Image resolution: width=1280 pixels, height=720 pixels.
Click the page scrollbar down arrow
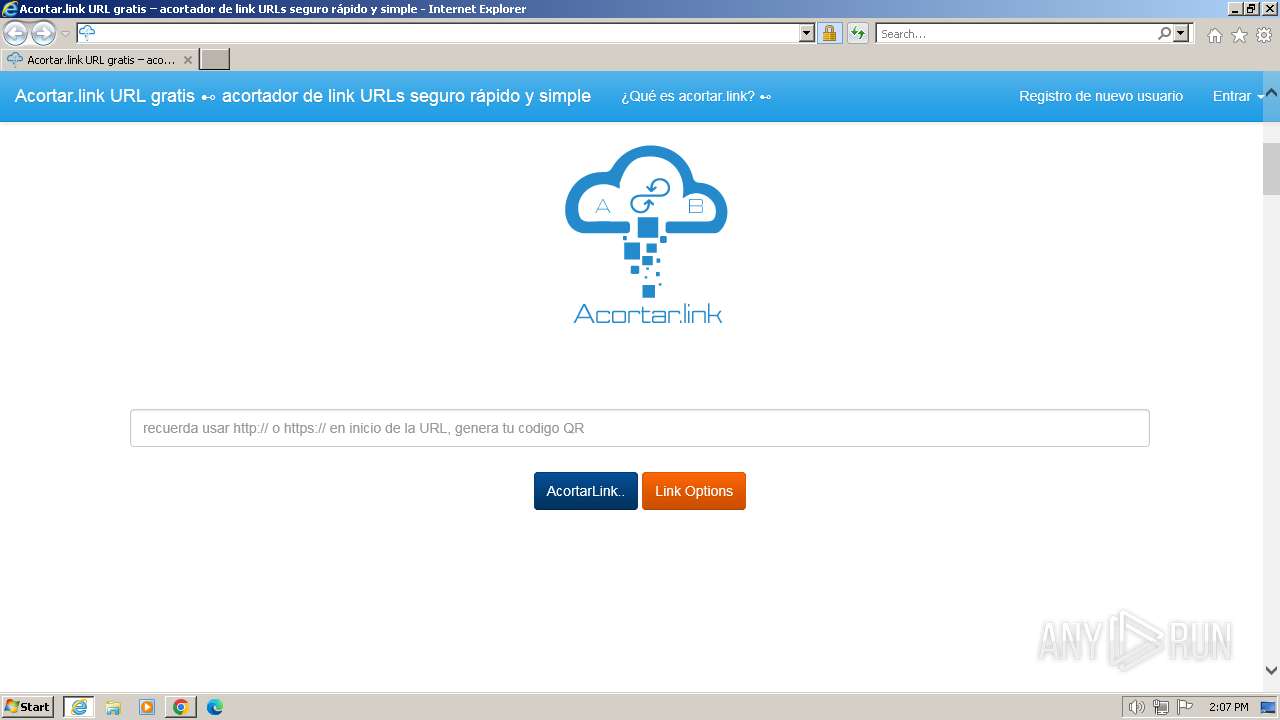point(1271,671)
